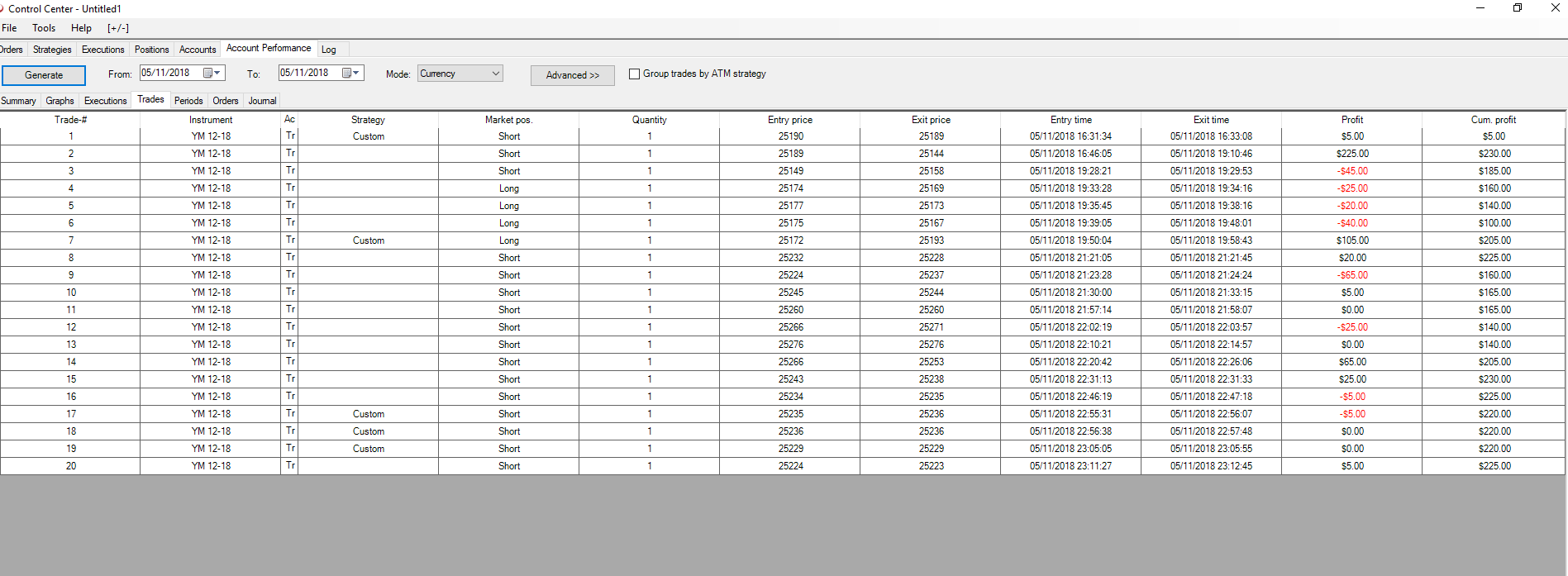Click entry price 25276 cell

pos(790,345)
